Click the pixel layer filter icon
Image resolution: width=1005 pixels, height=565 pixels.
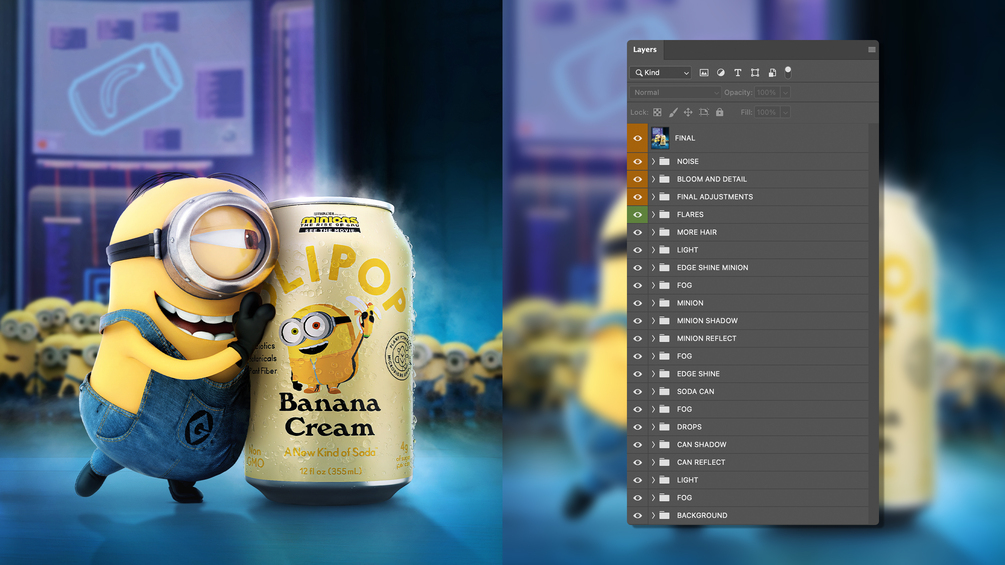pyautogui.click(x=704, y=73)
